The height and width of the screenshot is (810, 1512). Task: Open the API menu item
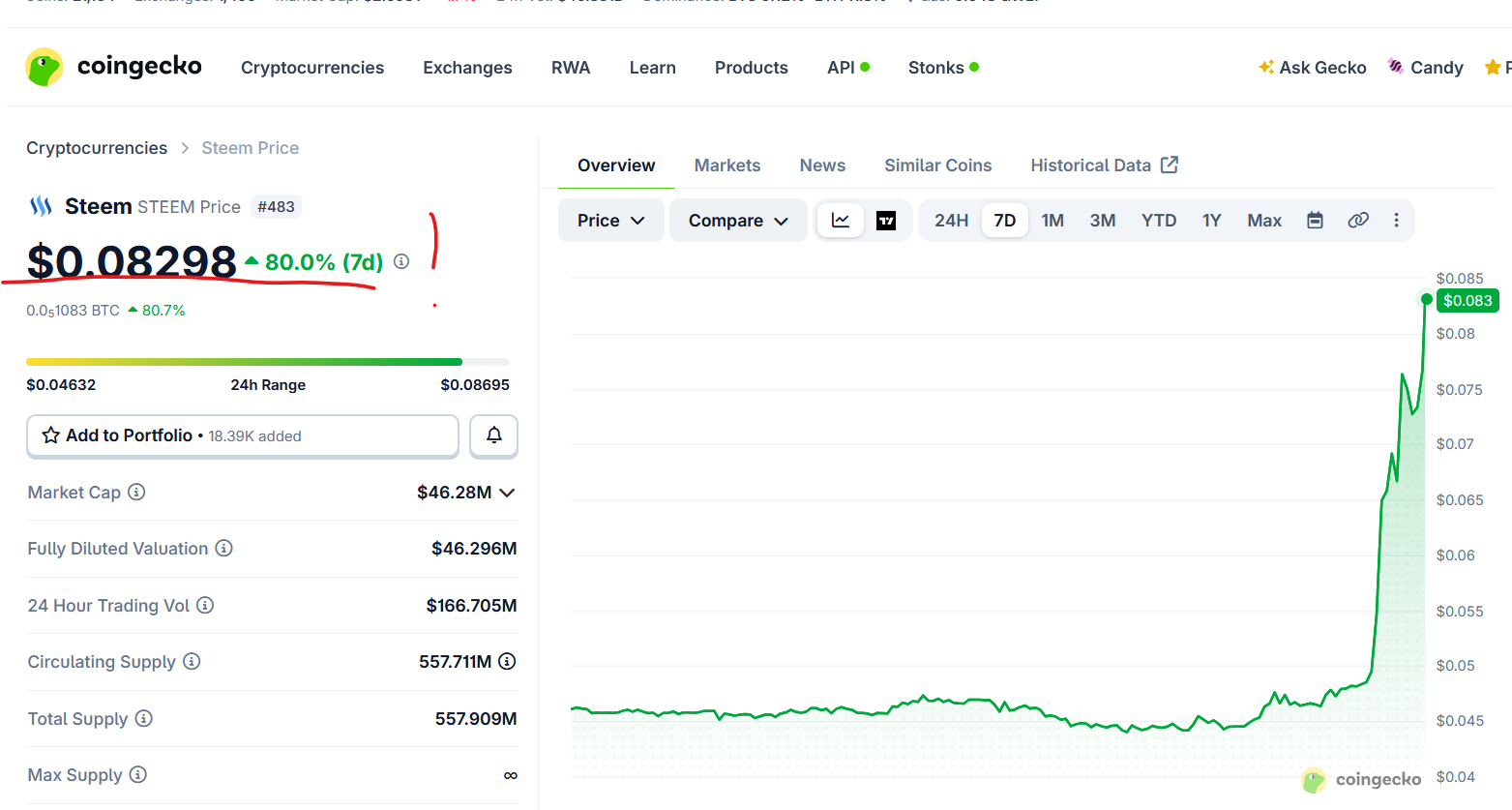848,68
